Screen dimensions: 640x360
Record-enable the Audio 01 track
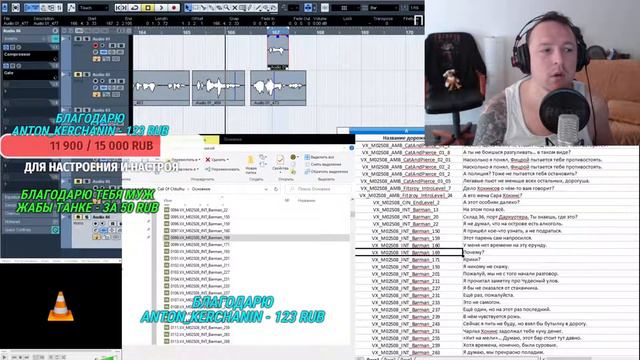tap(96, 45)
